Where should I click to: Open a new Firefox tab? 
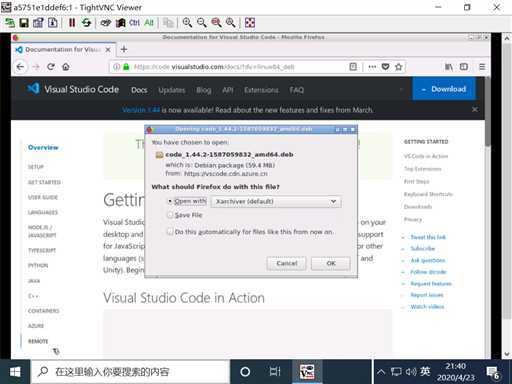[x=124, y=49]
